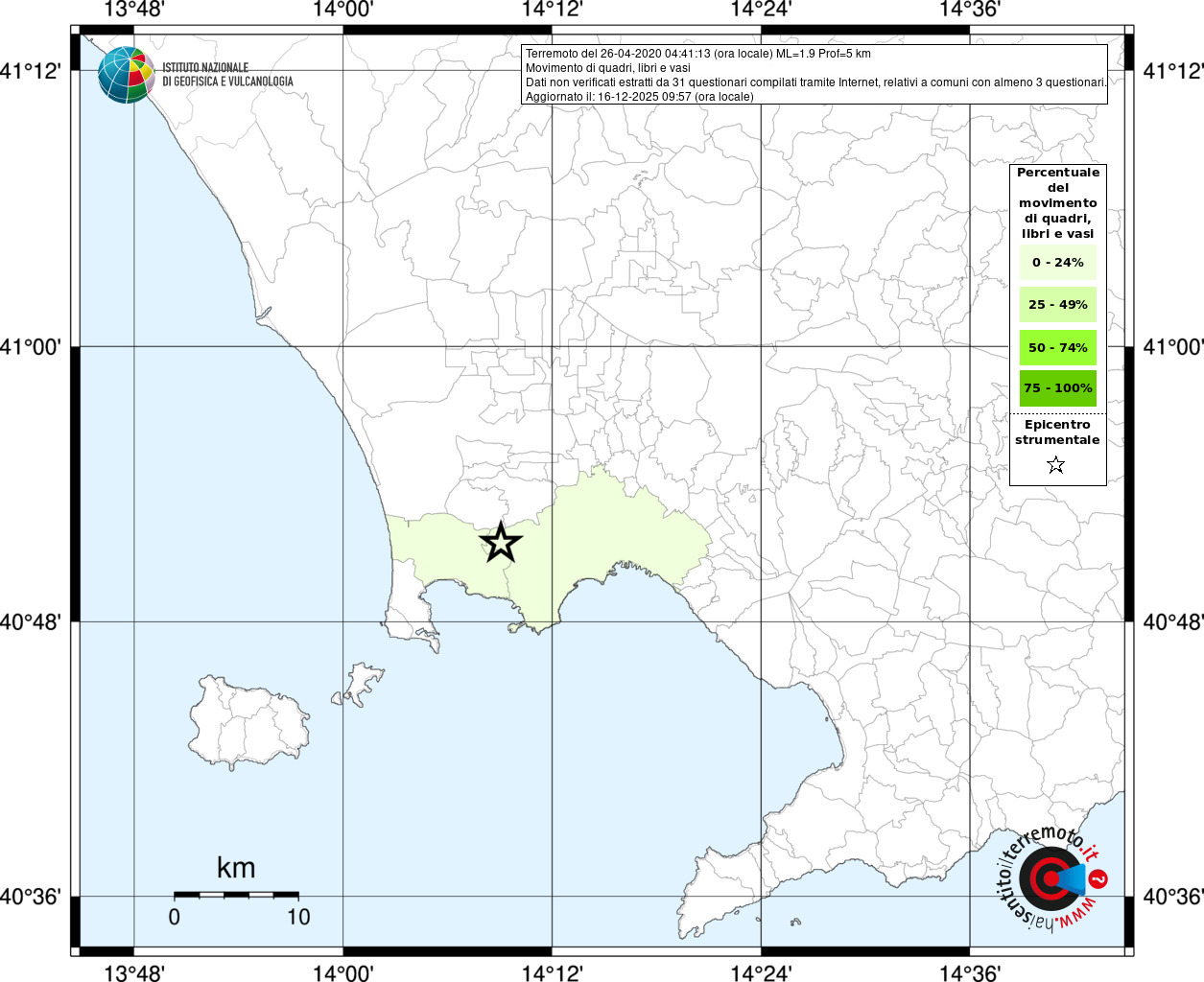This screenshot has width=1204, height=982.
Task: Click the bottom axis label 14°12'
Action: (552, 973)
